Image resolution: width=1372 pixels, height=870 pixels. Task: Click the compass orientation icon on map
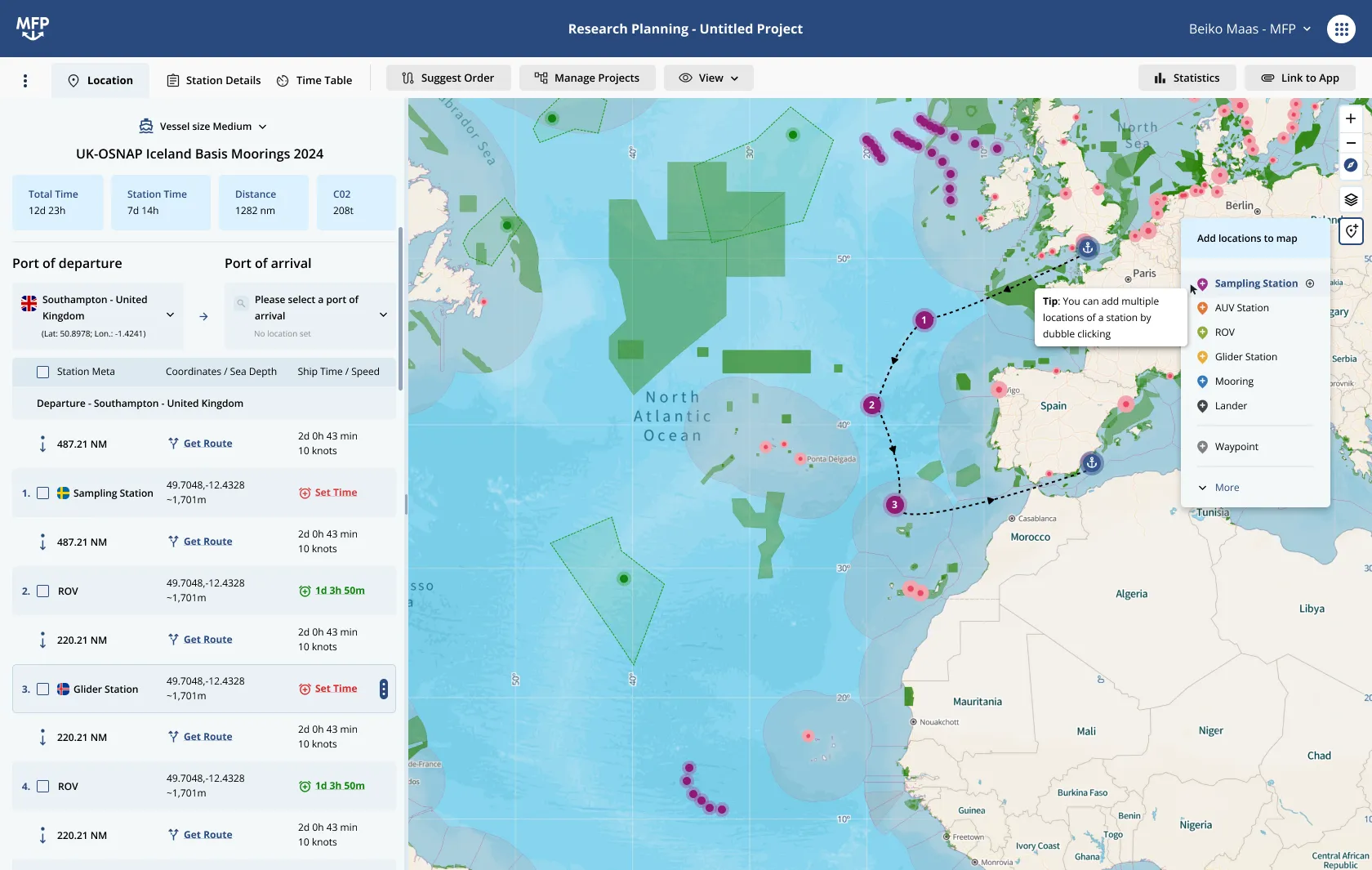[x=1351, y=166]
